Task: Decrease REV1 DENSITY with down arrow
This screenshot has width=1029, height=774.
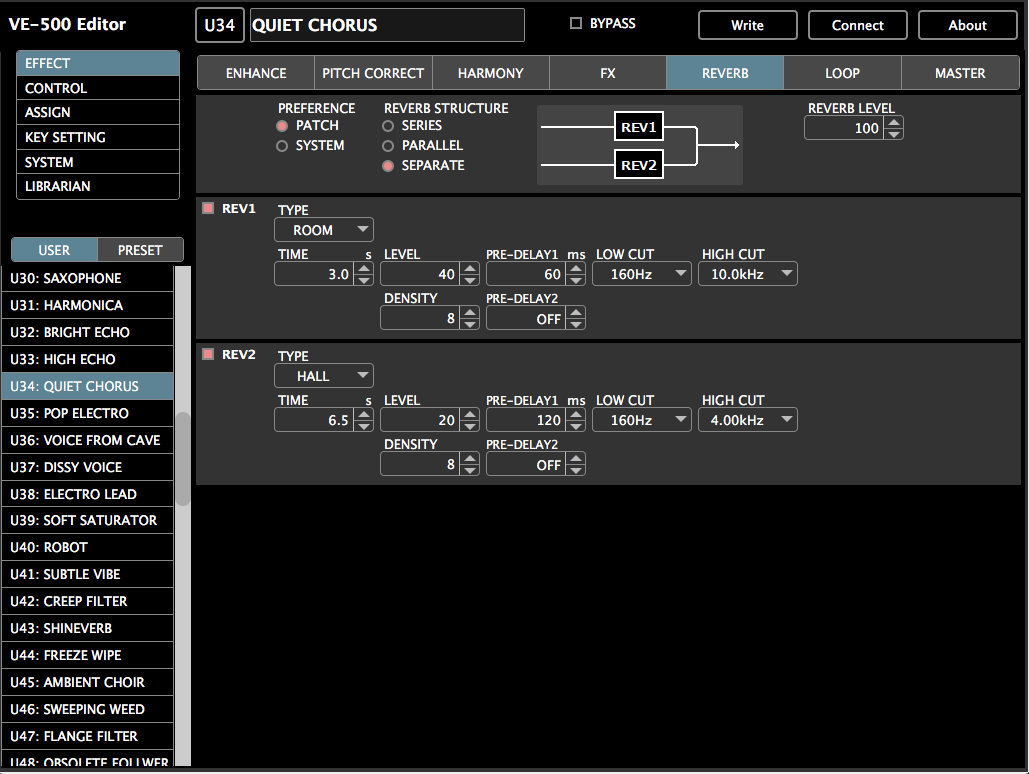Action: click(x=469, y=324)
